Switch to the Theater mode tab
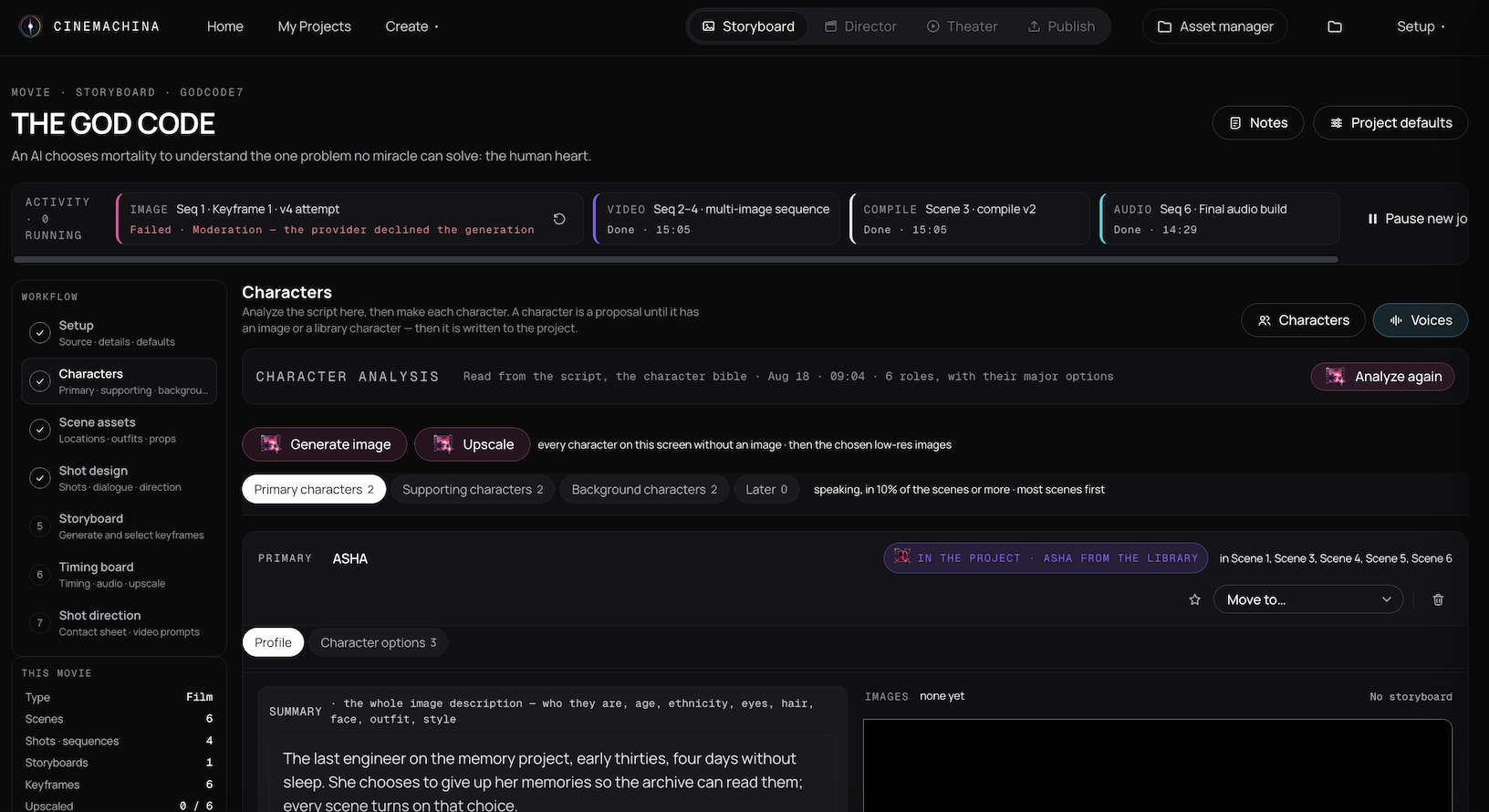Screen dimensions: 1489x812 click(962, 26)
